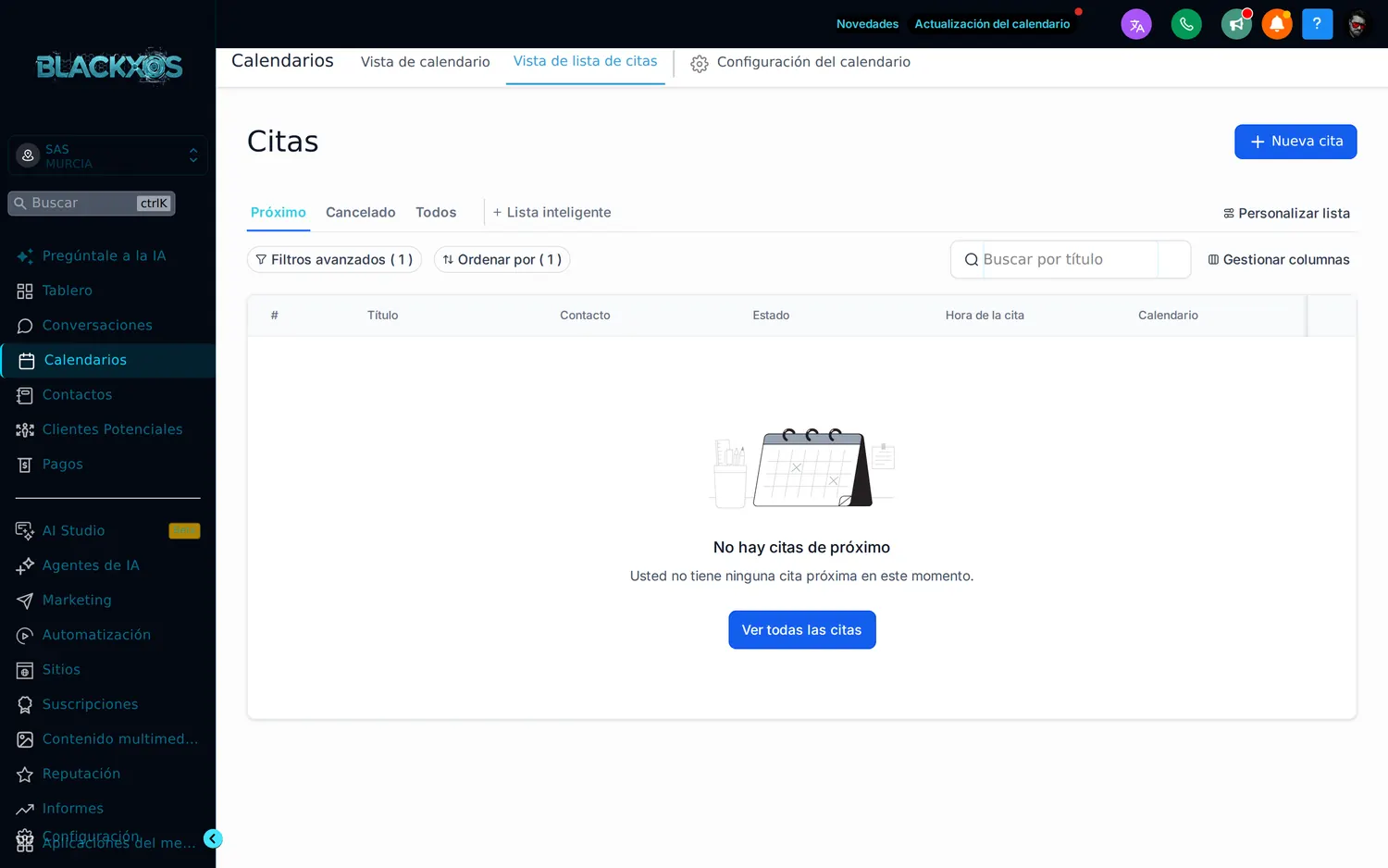Click the # column header
Image resolution: width=1388 pixels, height=868 pixels.
(x=274, y=316)
